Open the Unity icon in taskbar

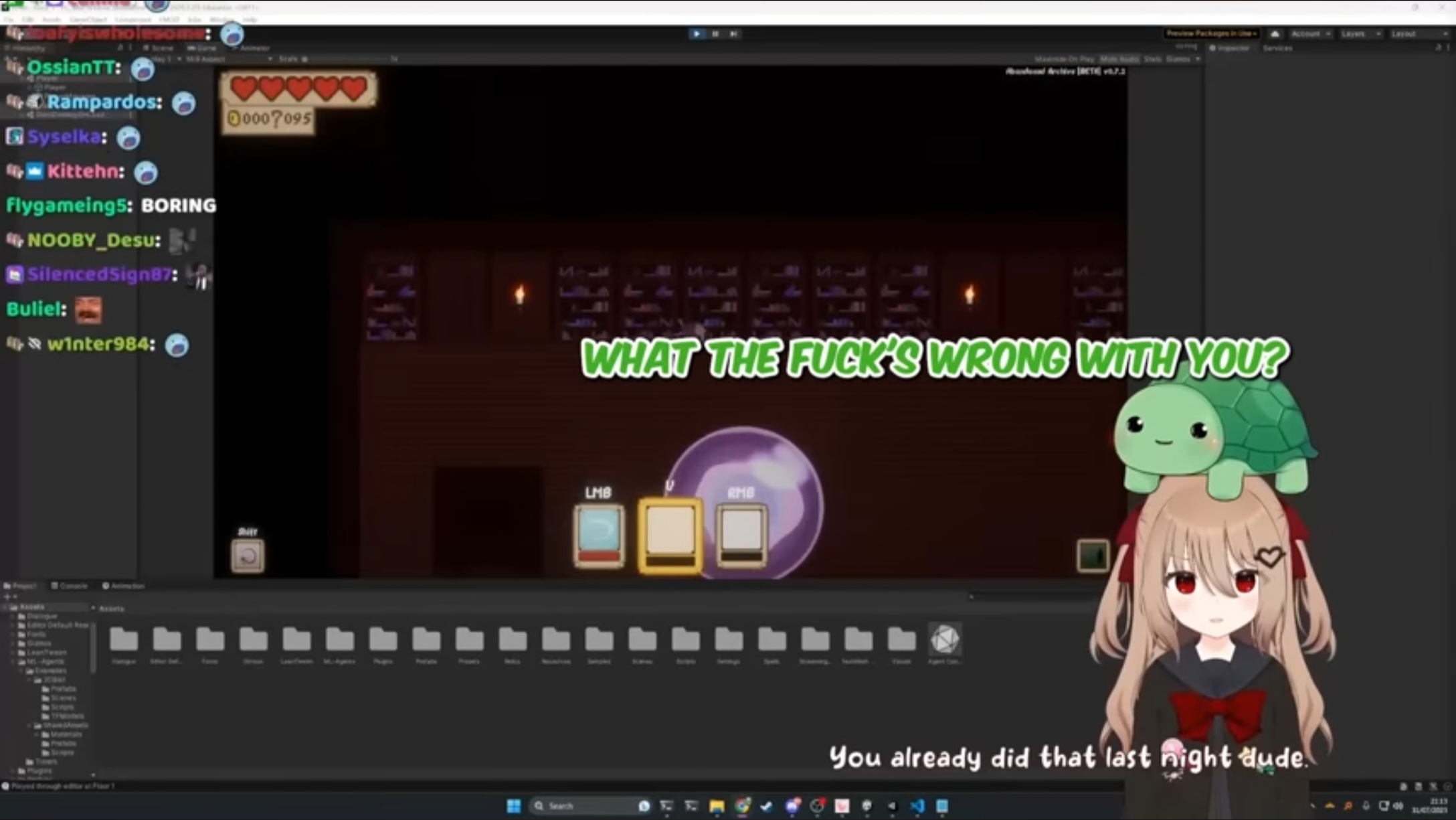click(893, 806)
